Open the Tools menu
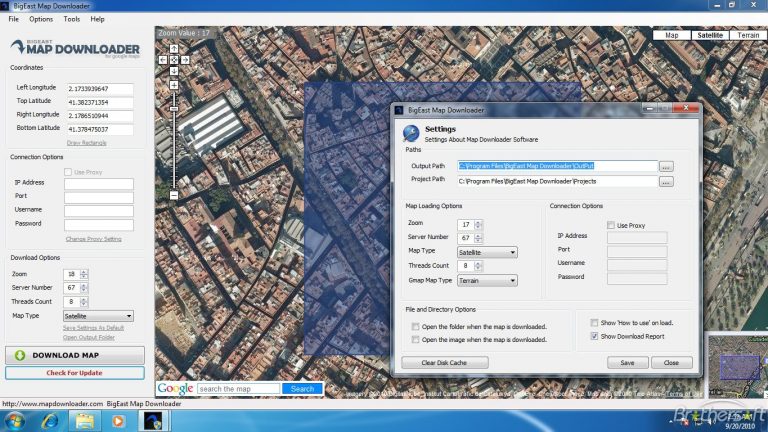 point(71,19)
